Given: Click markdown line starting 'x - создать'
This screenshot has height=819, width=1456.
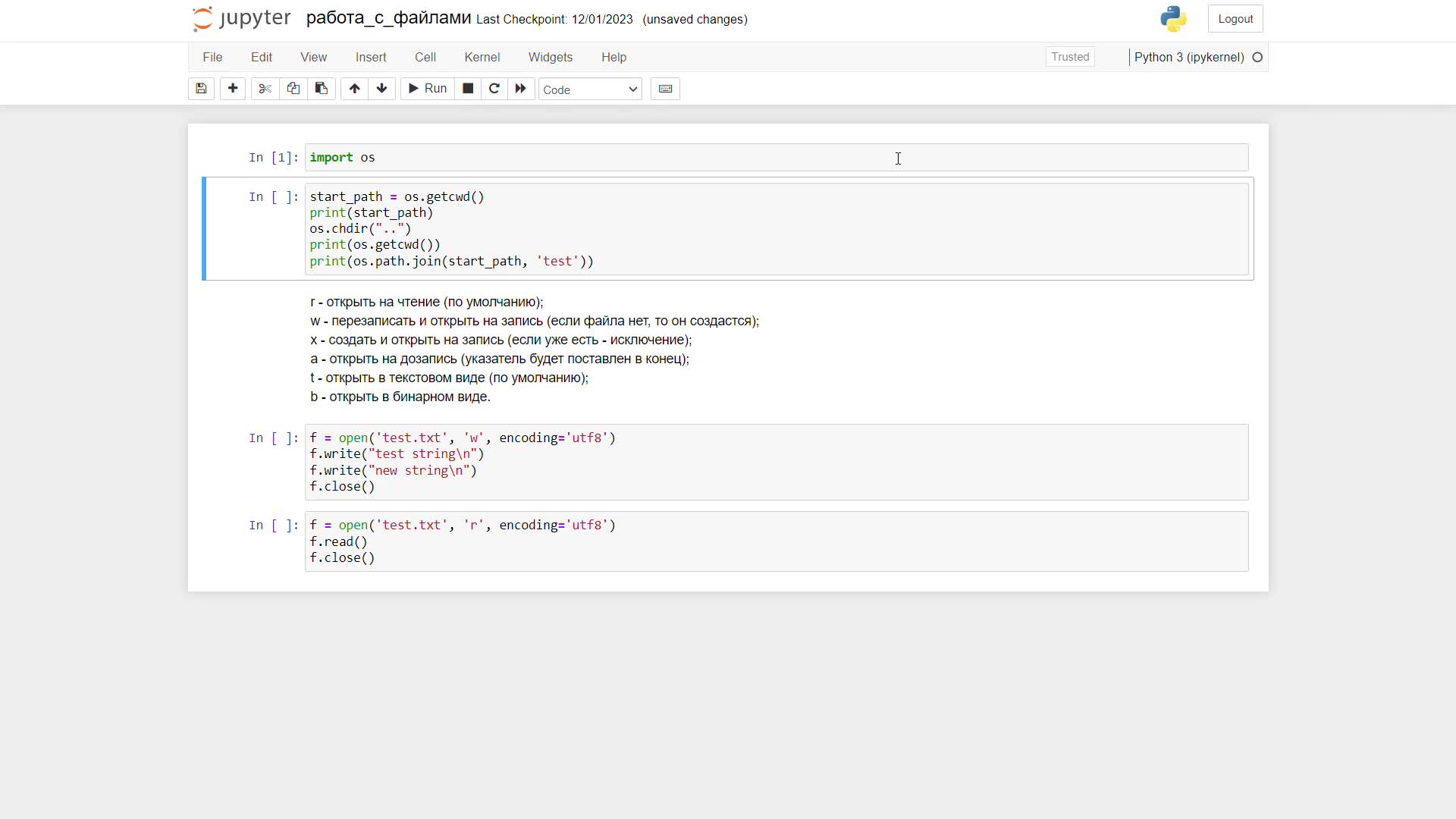Looking at the screenshot, I should pyautogui.click(x=501, y=340).
